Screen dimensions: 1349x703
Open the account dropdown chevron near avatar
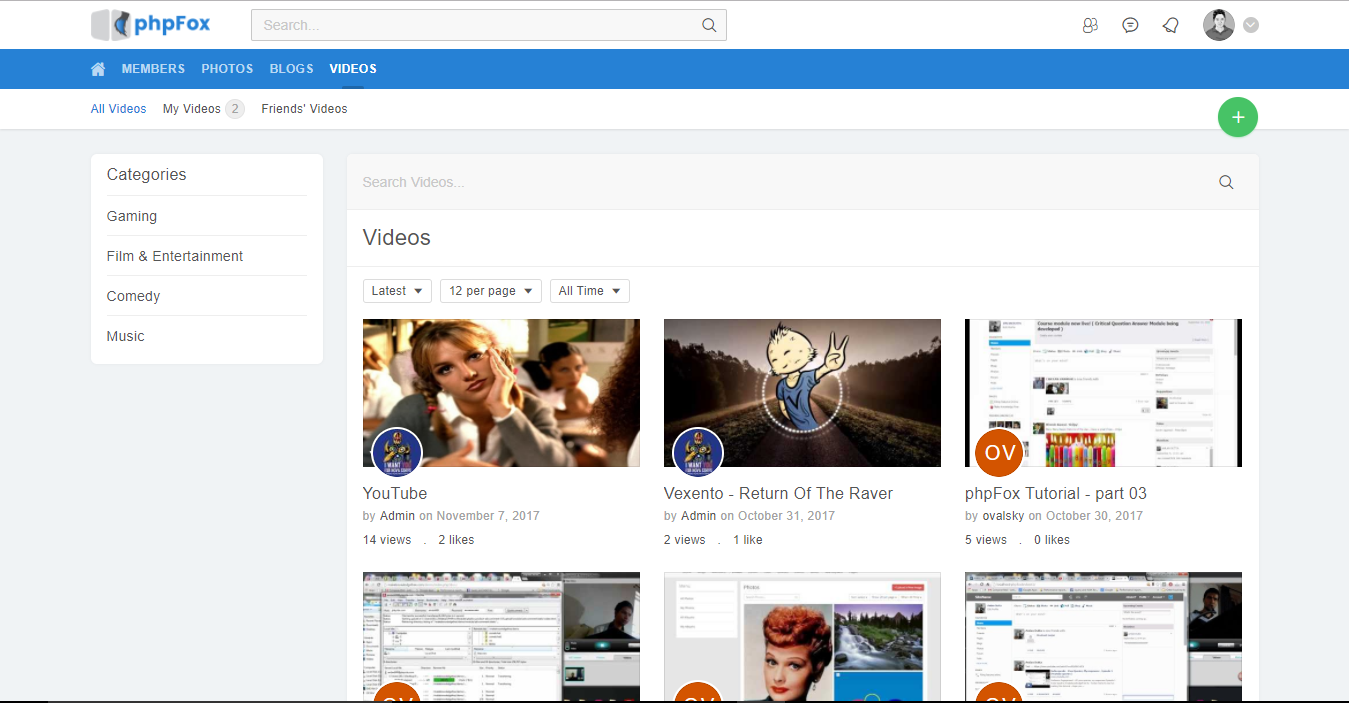point(1249,25)
